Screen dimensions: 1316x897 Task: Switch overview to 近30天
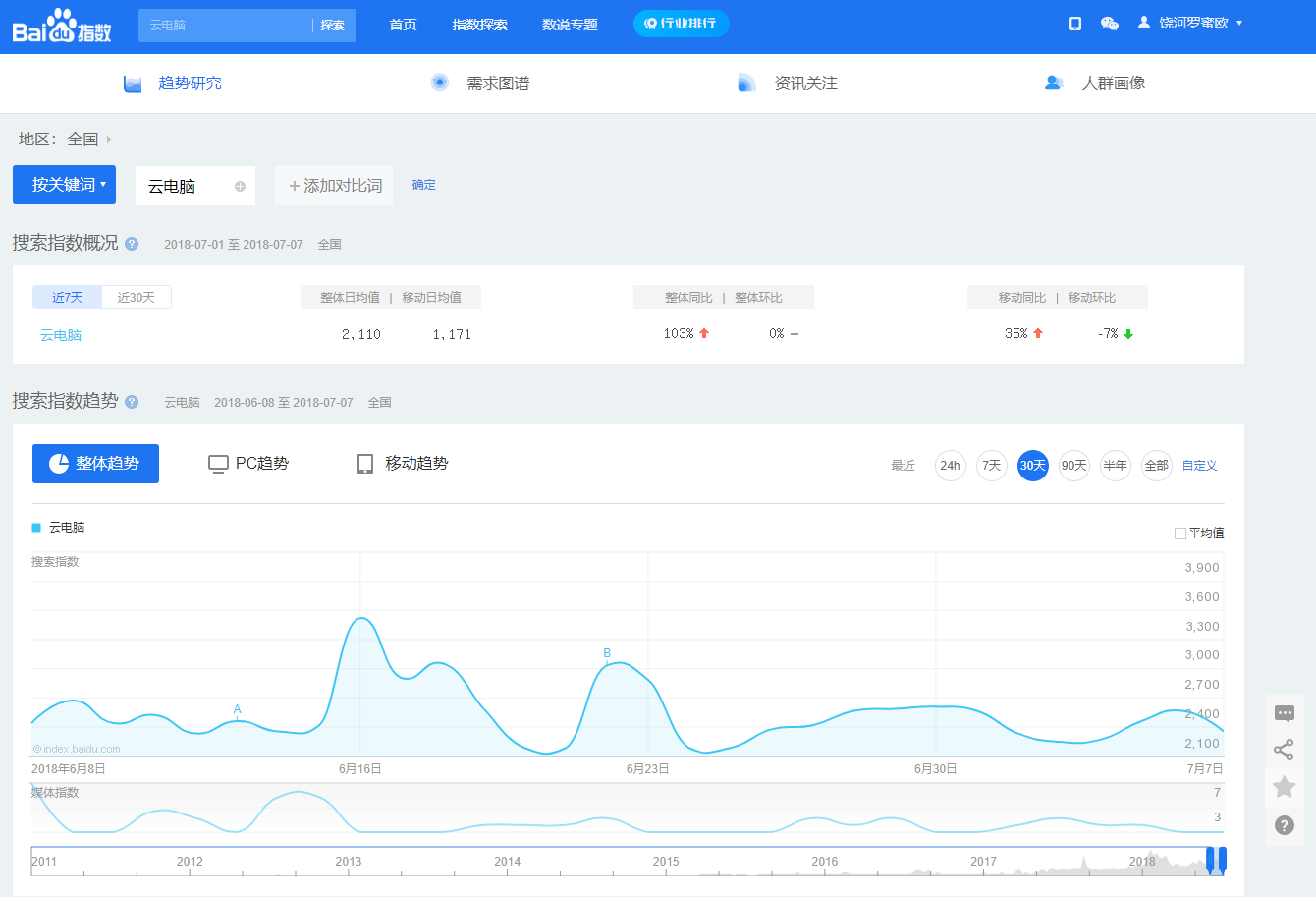[x=136, y=298]
